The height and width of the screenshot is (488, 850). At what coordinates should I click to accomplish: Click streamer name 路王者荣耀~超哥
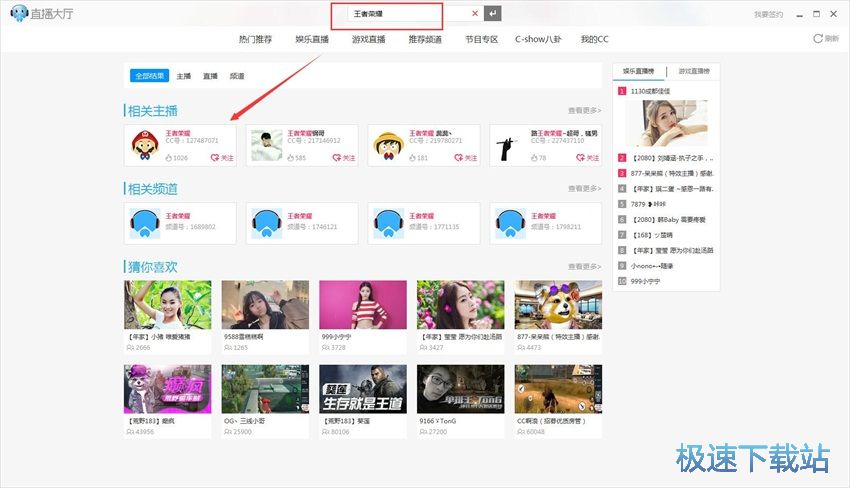click(x=564, y=133)
